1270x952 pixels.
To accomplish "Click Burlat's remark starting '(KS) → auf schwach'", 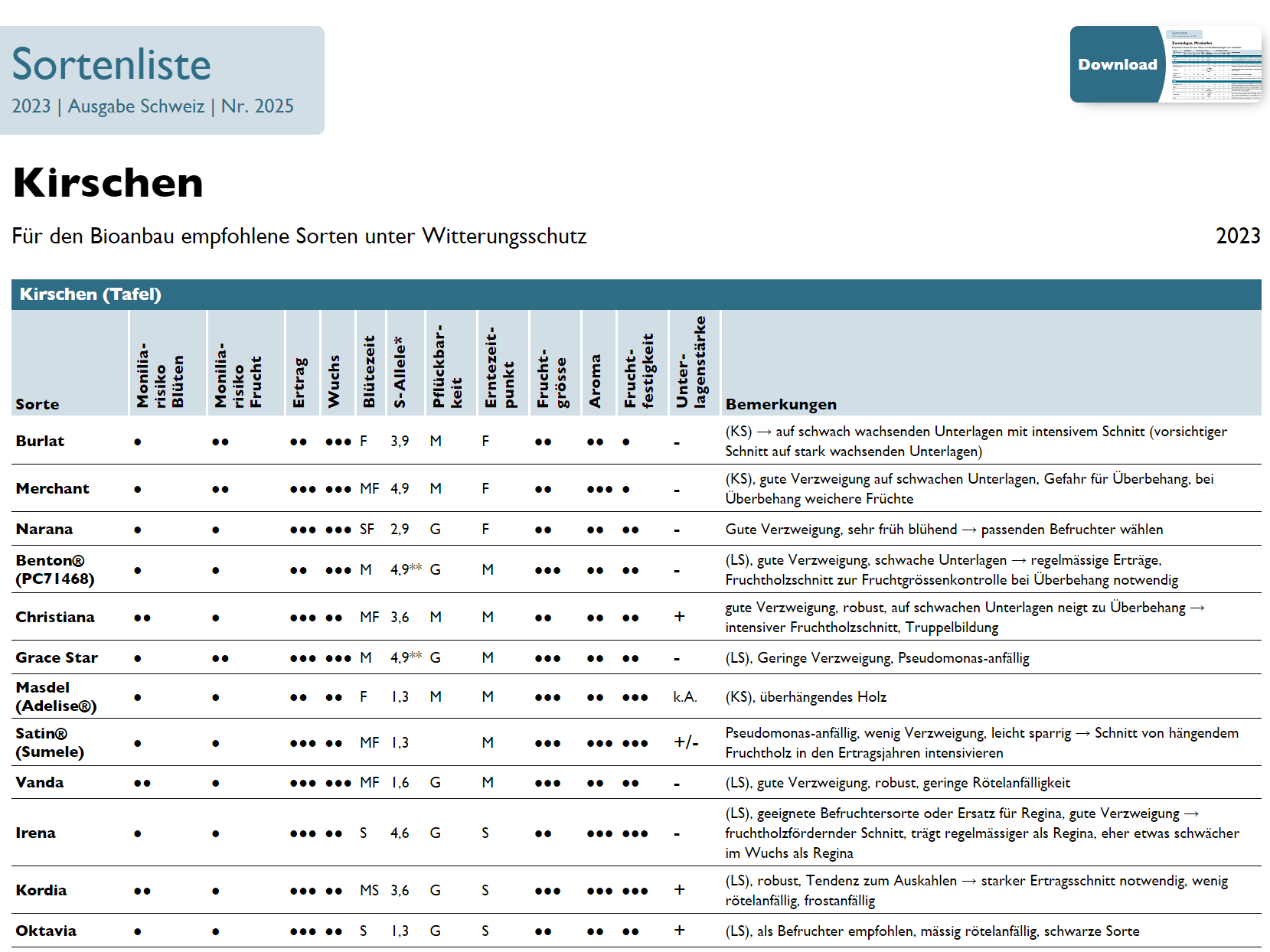I will pyautogui.click(x=976, y=441).
